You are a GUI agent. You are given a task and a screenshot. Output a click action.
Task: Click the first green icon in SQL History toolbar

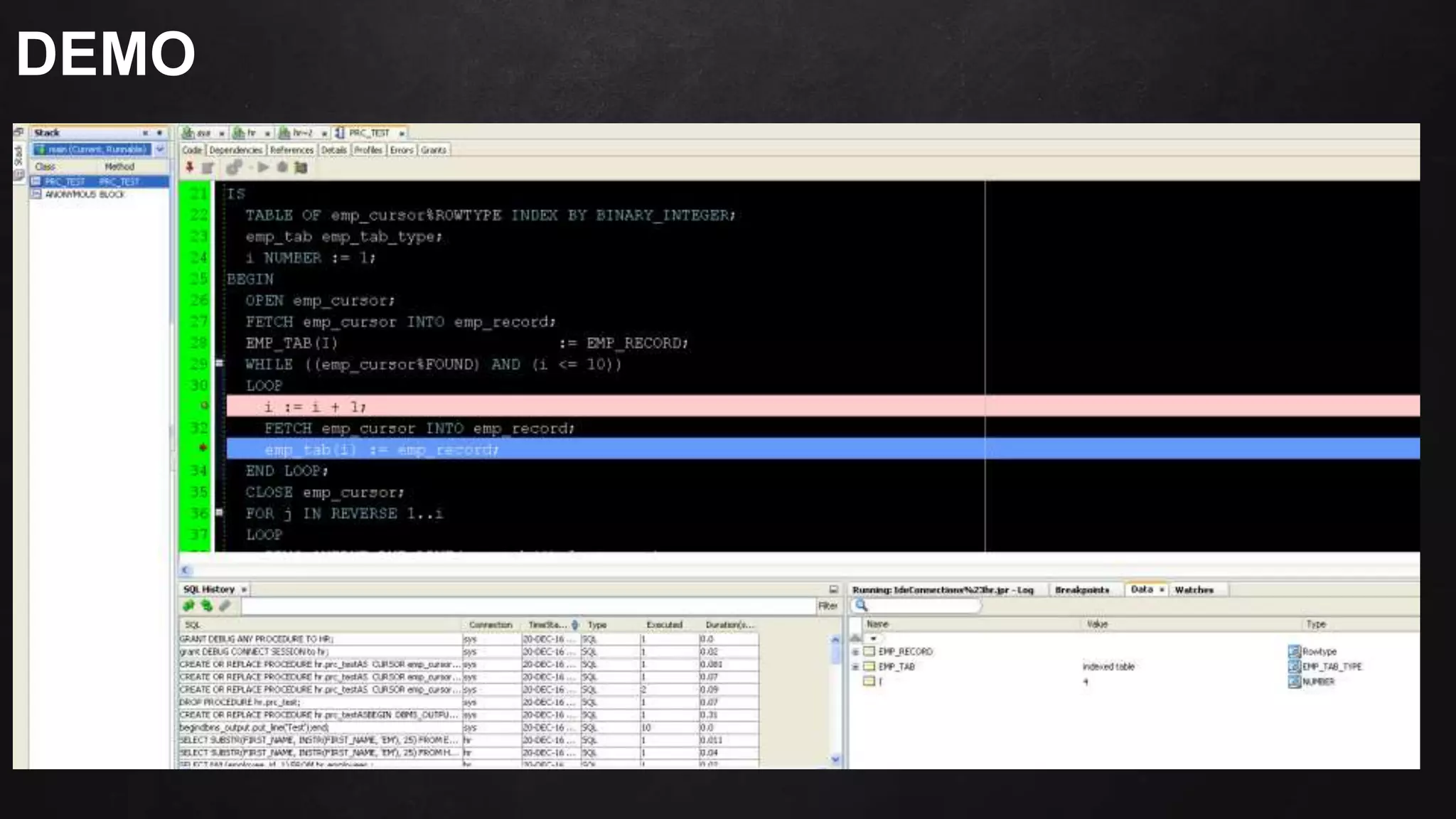click(x=188, y=606)
